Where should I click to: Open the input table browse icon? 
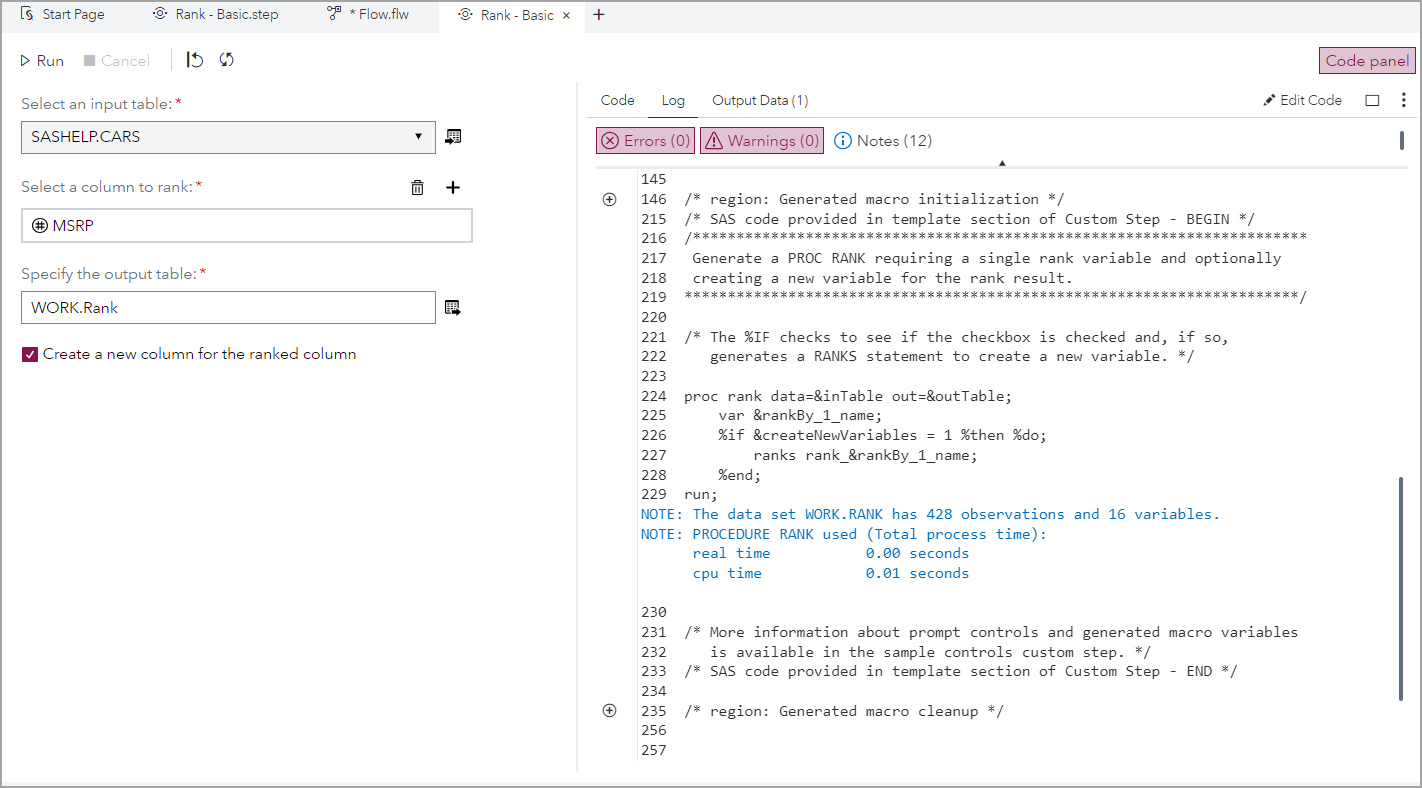[x=453, y=137]
